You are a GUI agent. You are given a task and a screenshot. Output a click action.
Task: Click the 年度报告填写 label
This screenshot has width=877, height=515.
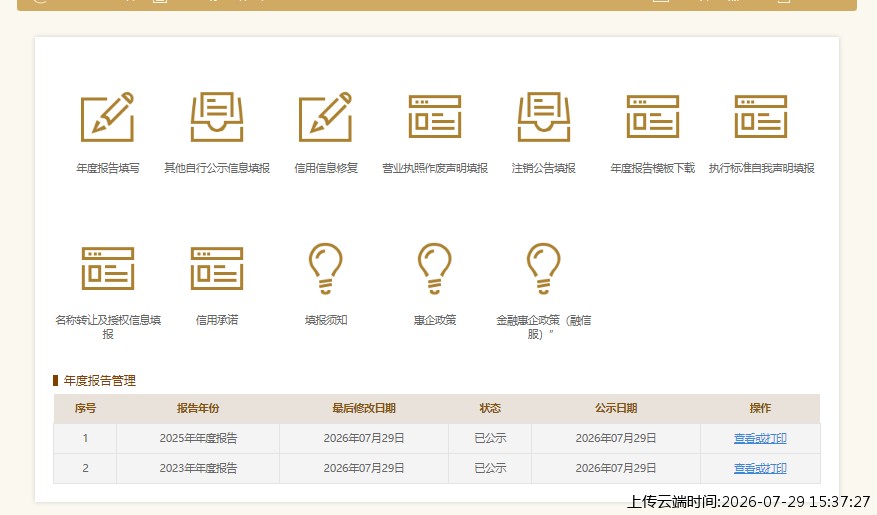click(x=107, y=168)
